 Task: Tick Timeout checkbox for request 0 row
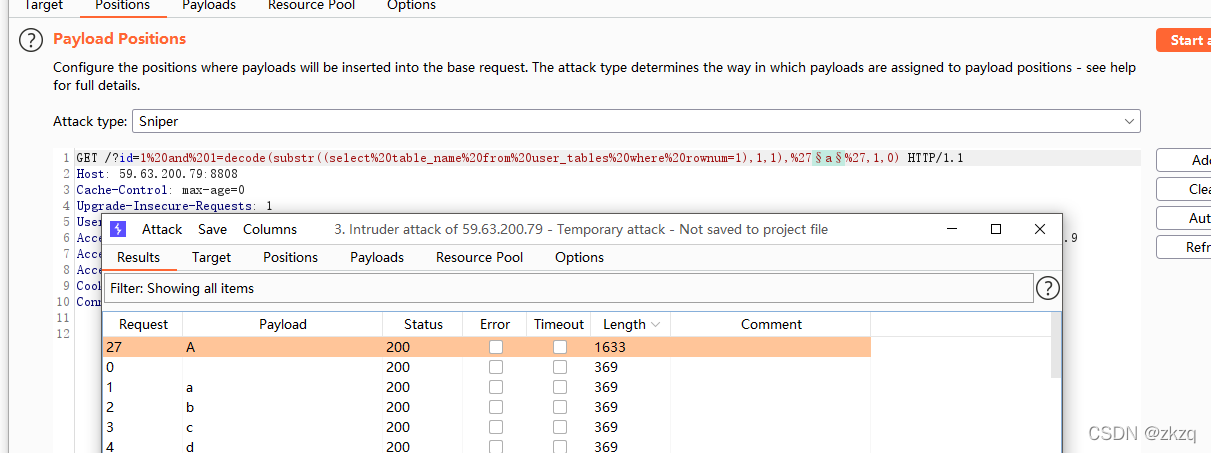560,367
